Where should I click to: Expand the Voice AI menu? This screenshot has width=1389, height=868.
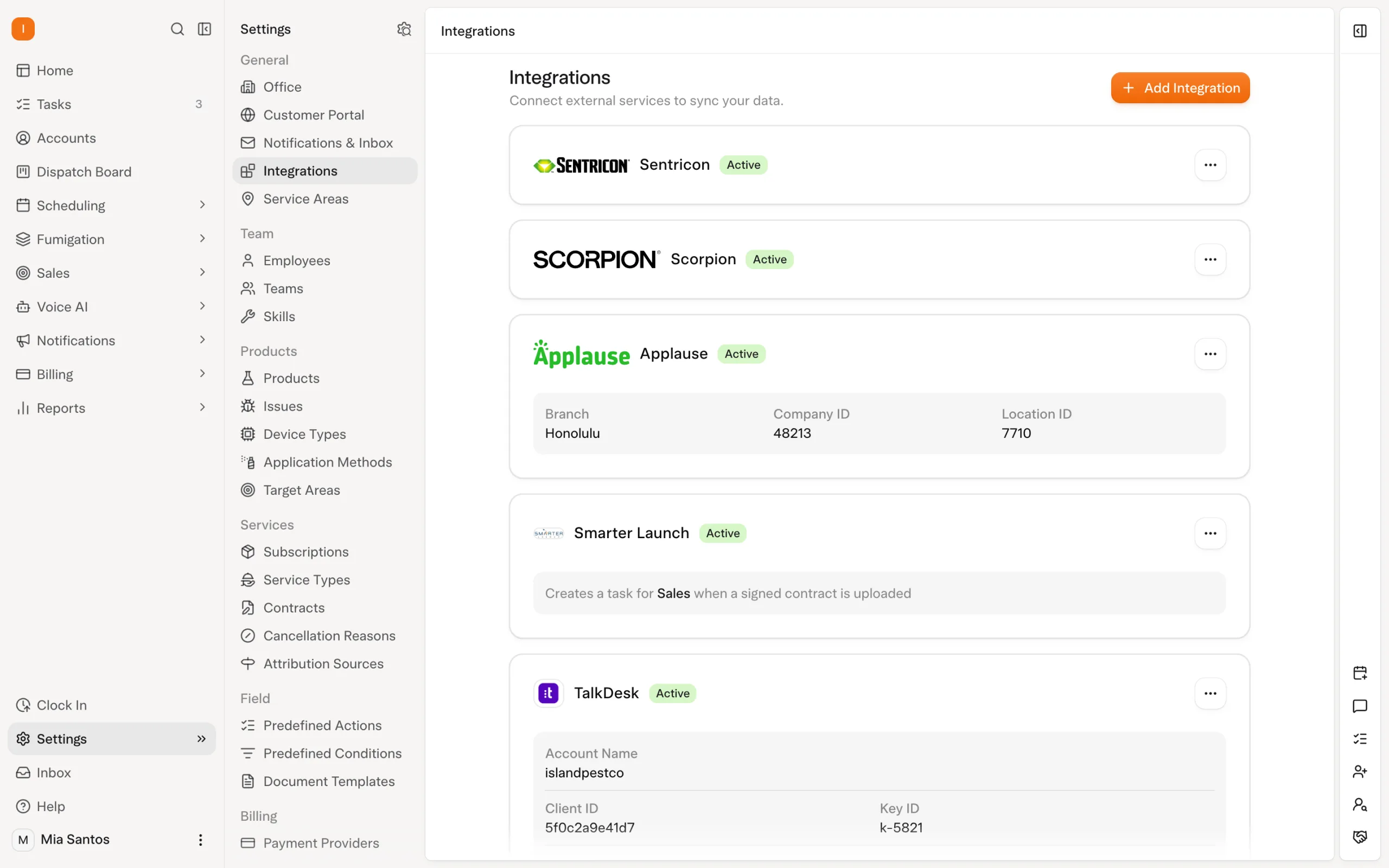[x=112, y=307]
